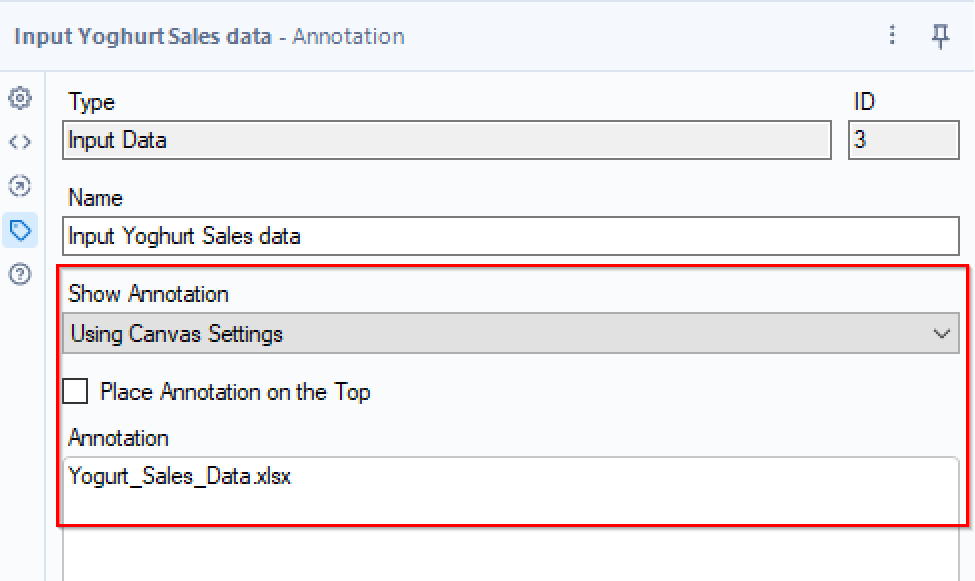Open the Help question mark icon

(x=20, y=274)
